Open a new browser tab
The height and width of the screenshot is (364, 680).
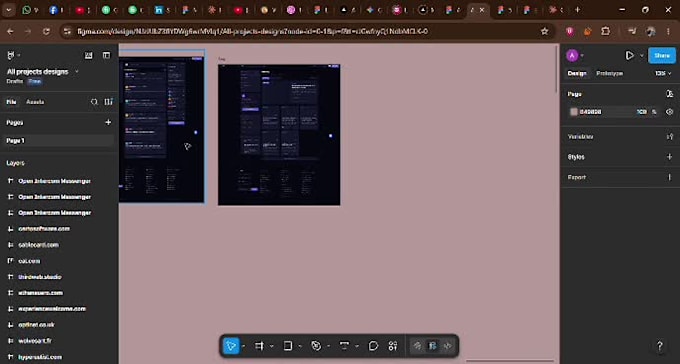click(x=577, y=10)
